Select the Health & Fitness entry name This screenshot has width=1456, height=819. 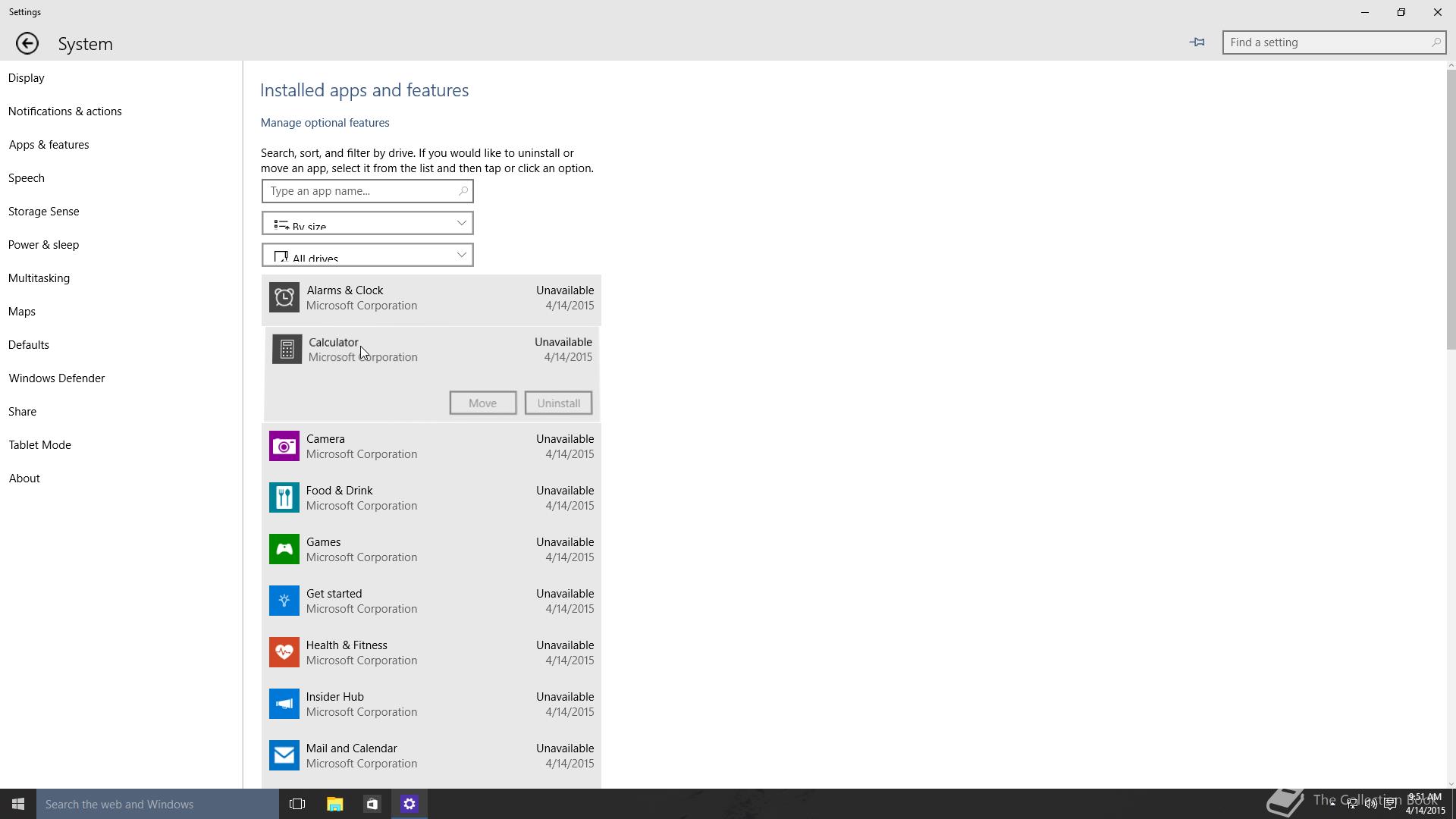click(347, 645)
